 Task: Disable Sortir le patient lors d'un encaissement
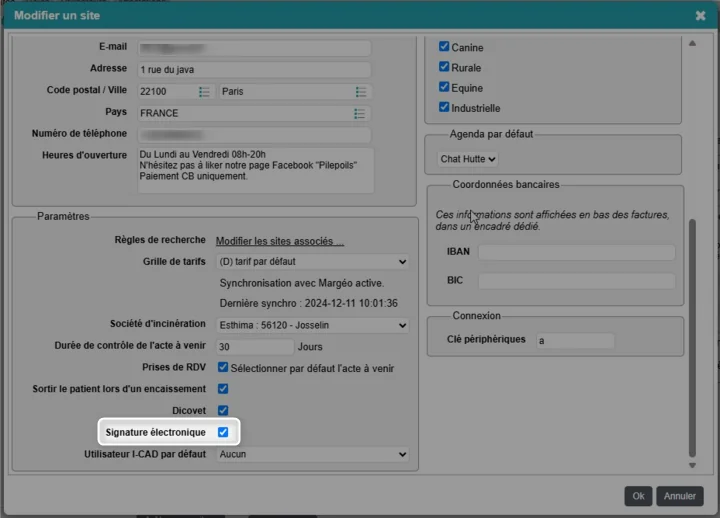click(223, 389)
